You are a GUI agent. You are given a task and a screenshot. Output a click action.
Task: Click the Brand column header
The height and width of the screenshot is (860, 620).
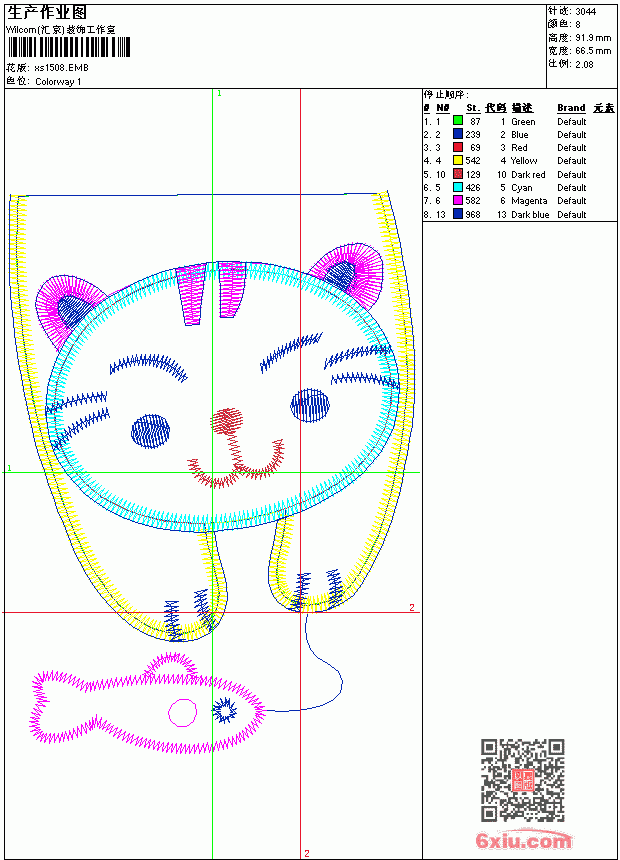coord(571,108)
